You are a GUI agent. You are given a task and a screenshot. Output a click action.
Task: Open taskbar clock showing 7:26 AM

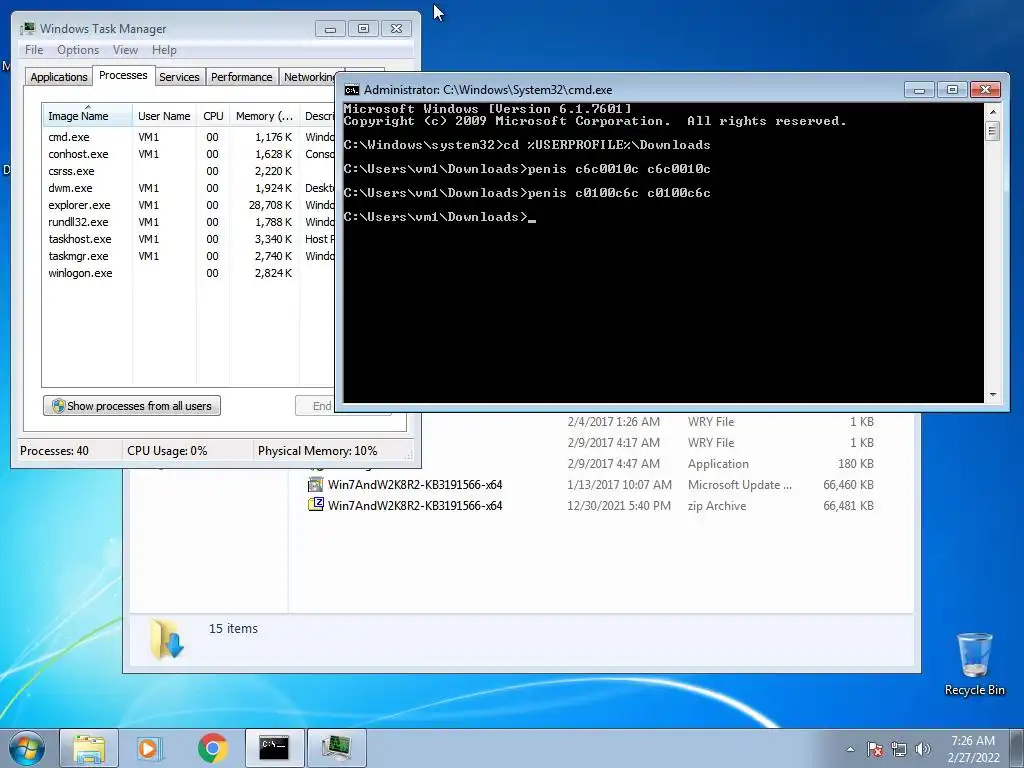(x=973, y=749)
